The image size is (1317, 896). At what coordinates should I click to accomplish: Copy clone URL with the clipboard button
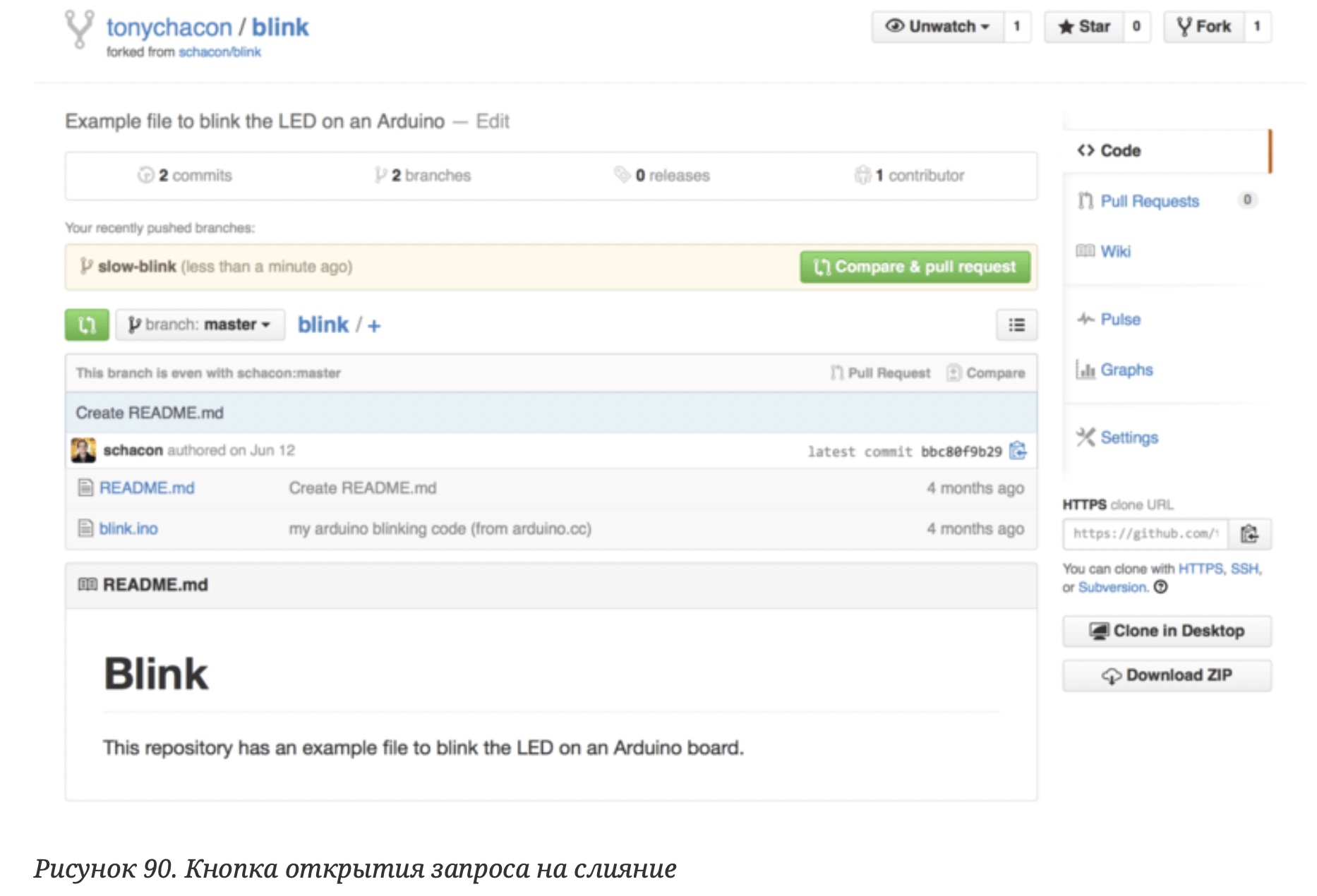[1250, 533]
